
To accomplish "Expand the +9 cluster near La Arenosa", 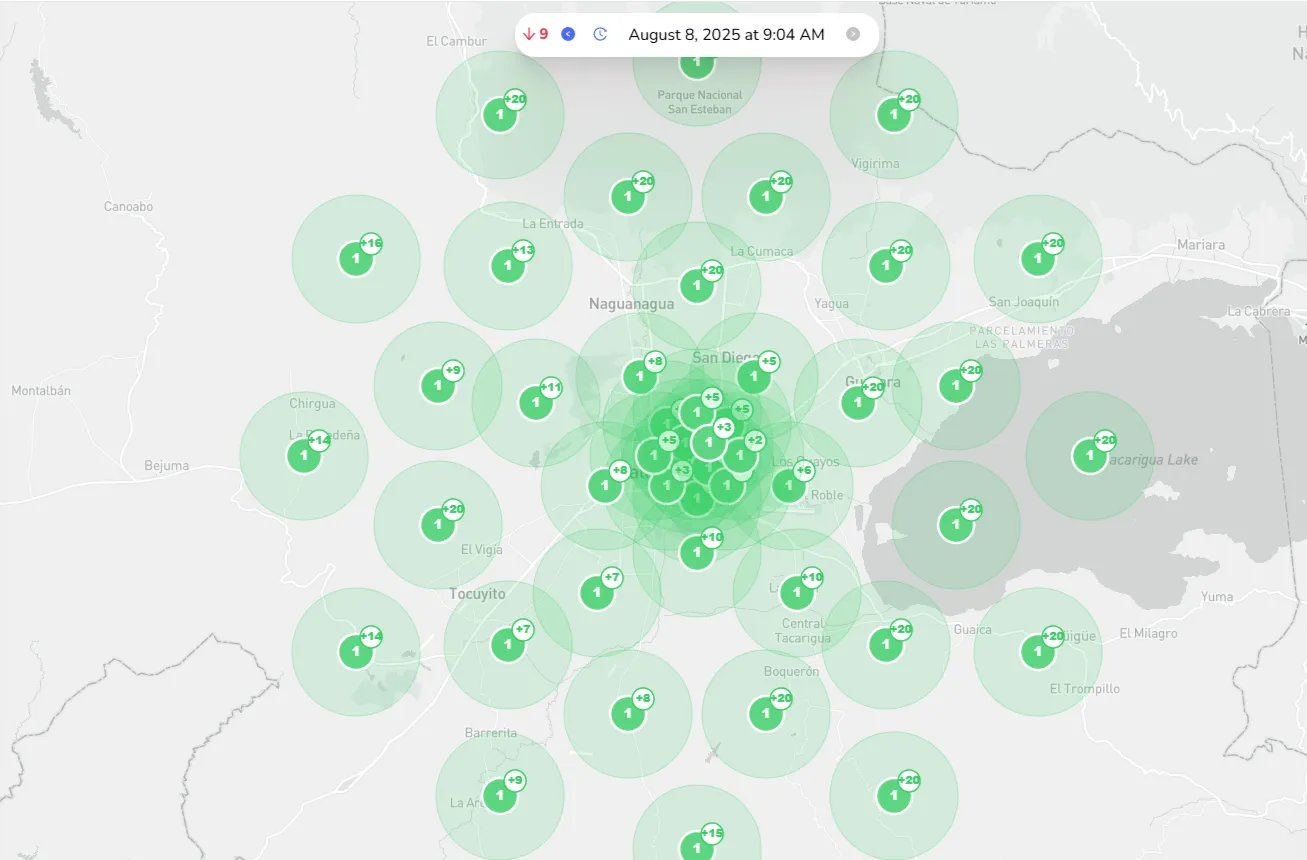I will click(500, 796).
